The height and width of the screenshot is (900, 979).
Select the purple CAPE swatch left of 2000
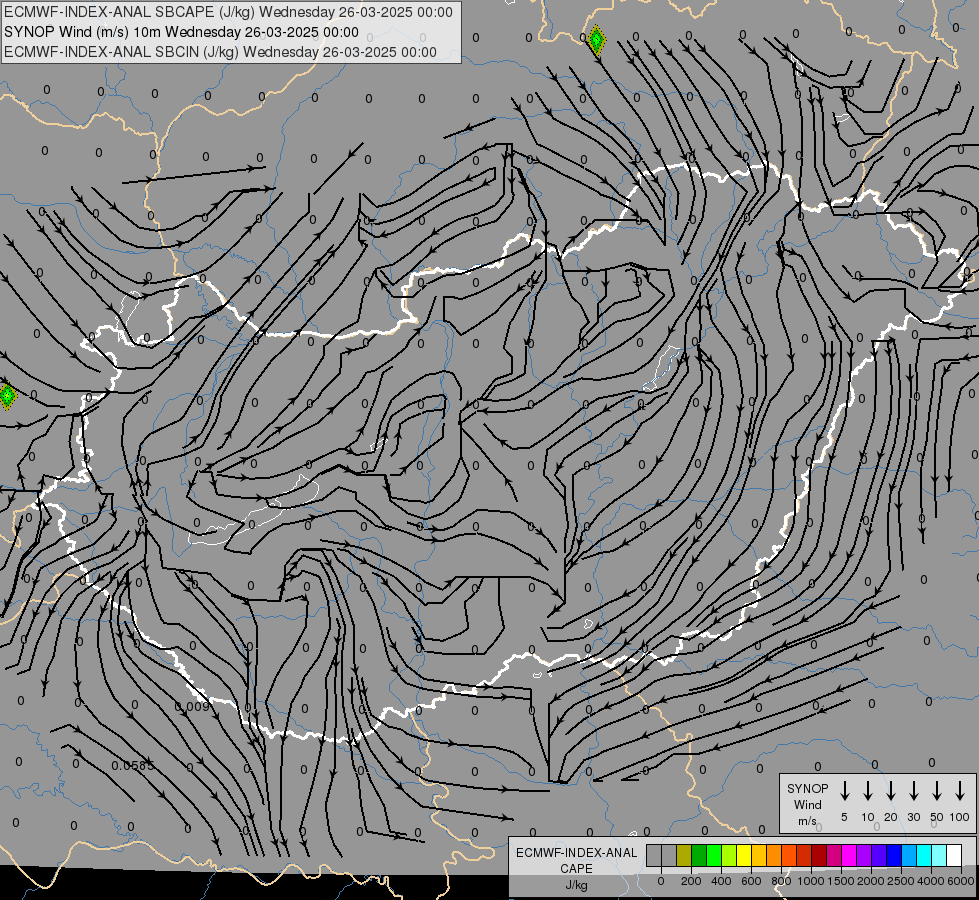pyautogui.click(x=865, y=855)
